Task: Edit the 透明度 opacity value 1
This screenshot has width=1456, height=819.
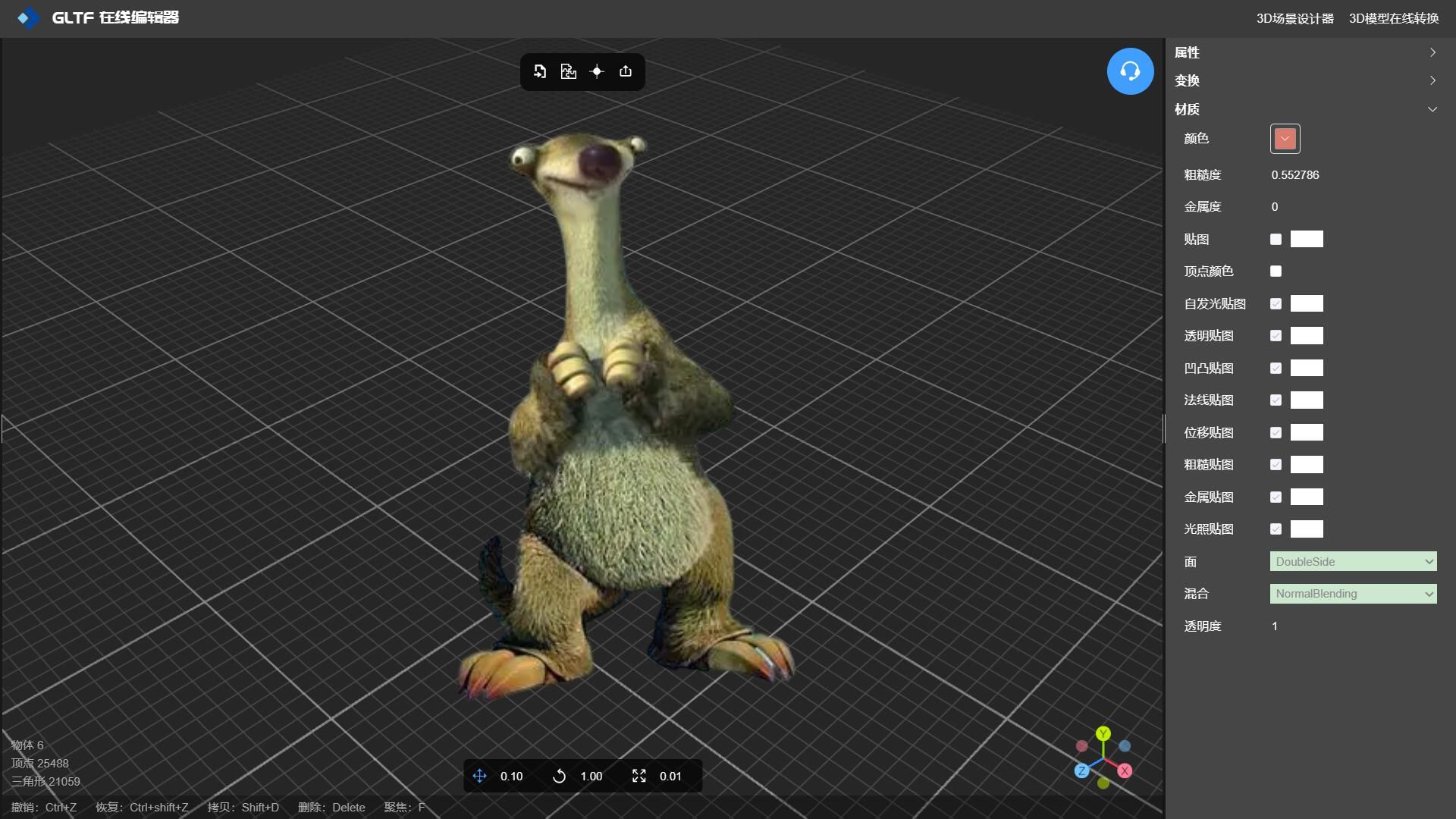Action: click(1275, 626)
